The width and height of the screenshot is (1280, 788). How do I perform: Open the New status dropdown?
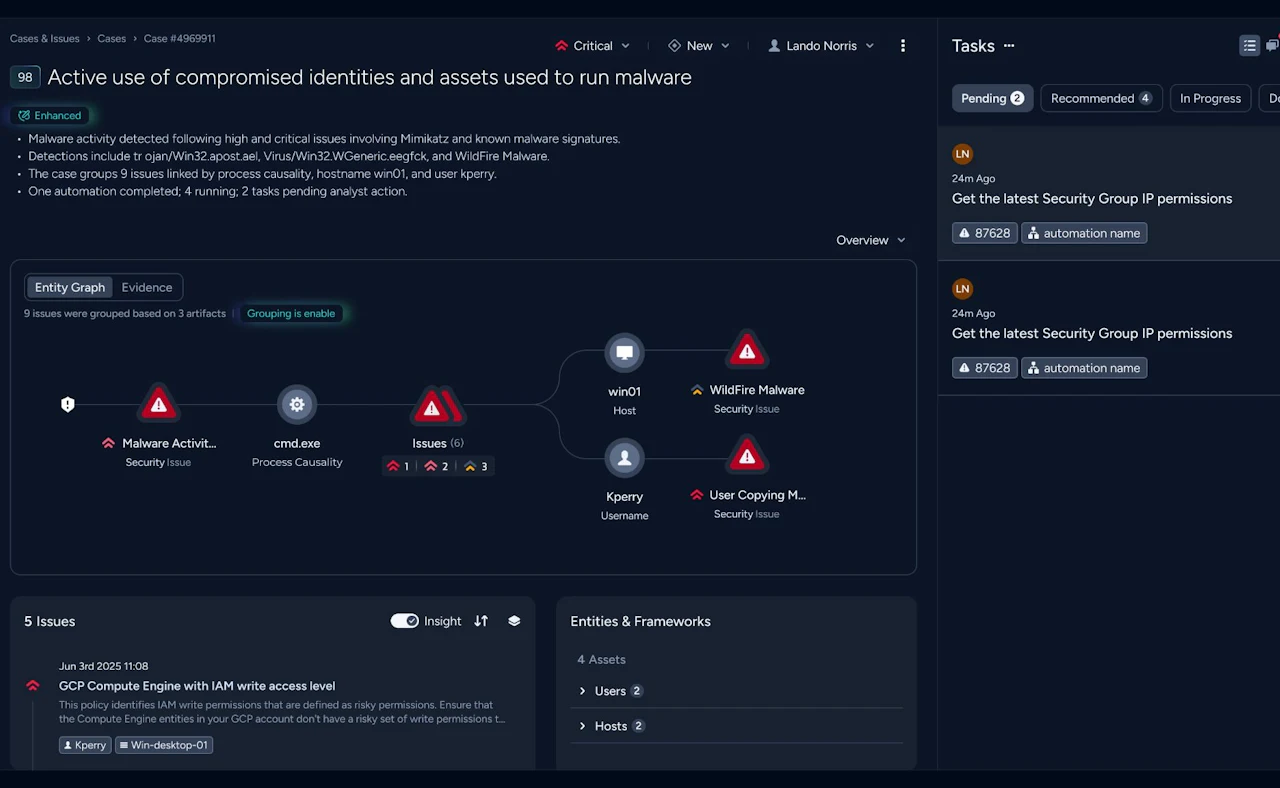tap(699, 45)
